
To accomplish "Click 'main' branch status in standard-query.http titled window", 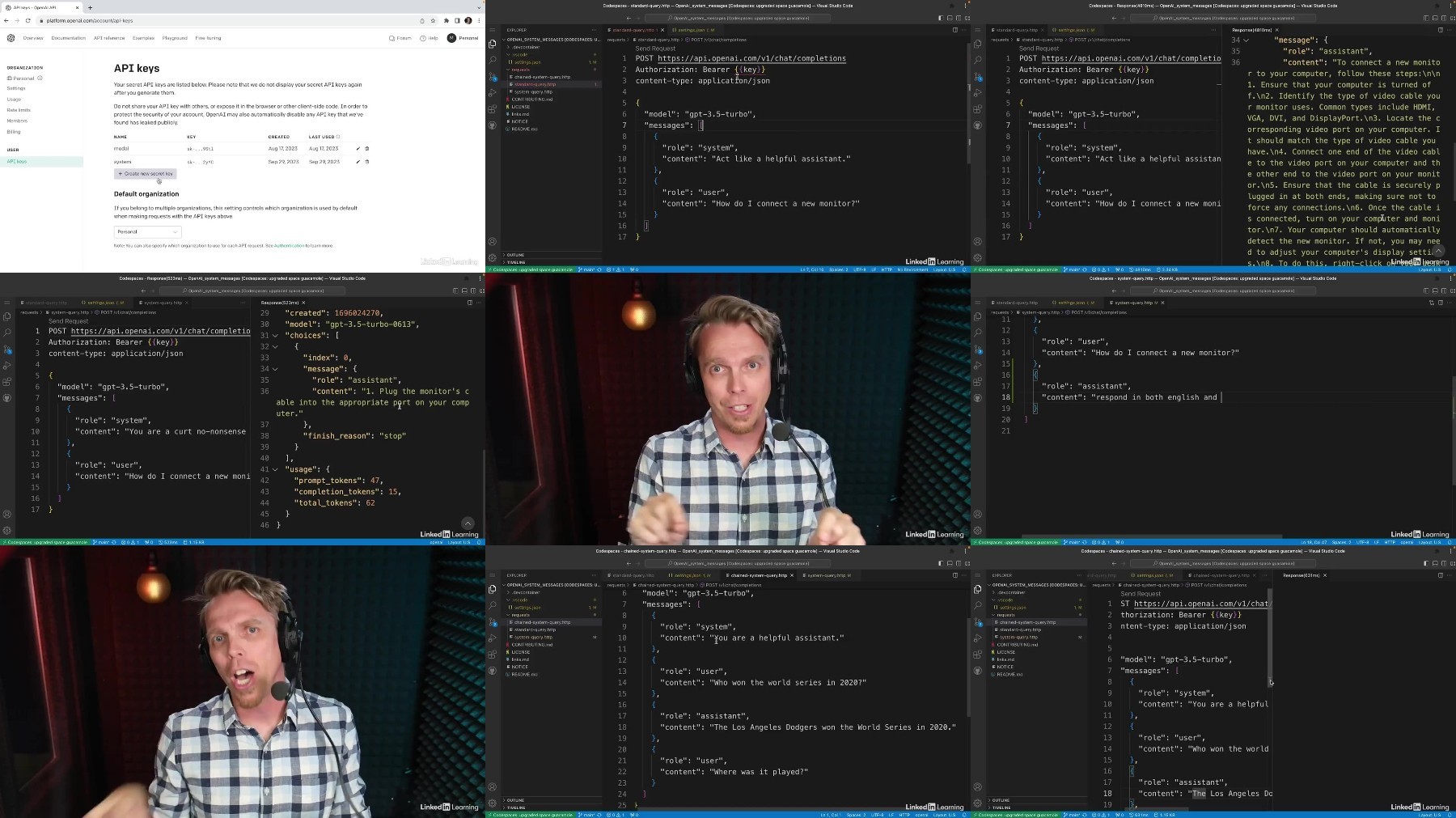I will point(588,269).
